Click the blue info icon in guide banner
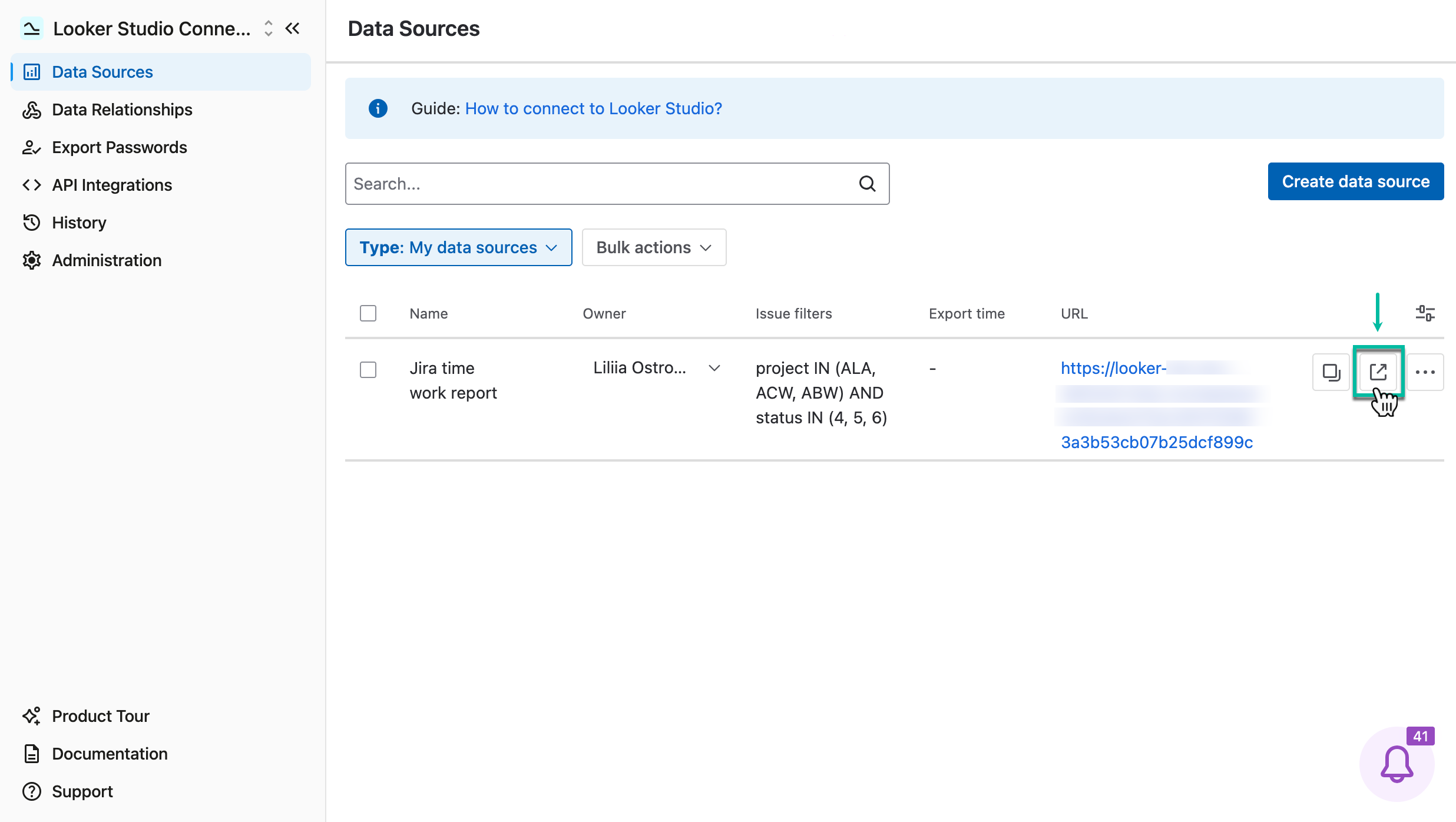This screenshot has width=1456, height=822. 378,108
